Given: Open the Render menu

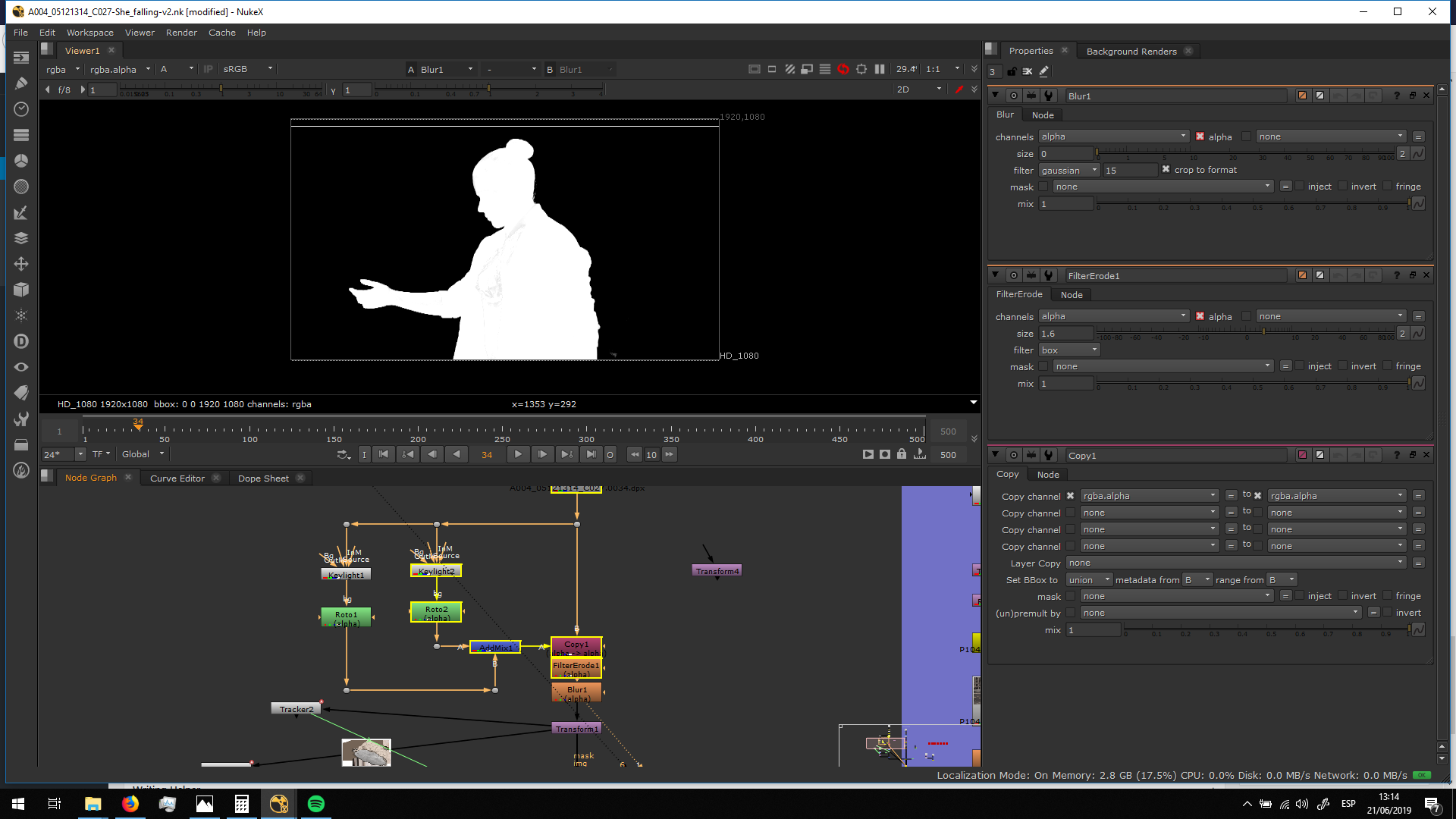Looking at the screenshot, I should (x=181, y=33).
